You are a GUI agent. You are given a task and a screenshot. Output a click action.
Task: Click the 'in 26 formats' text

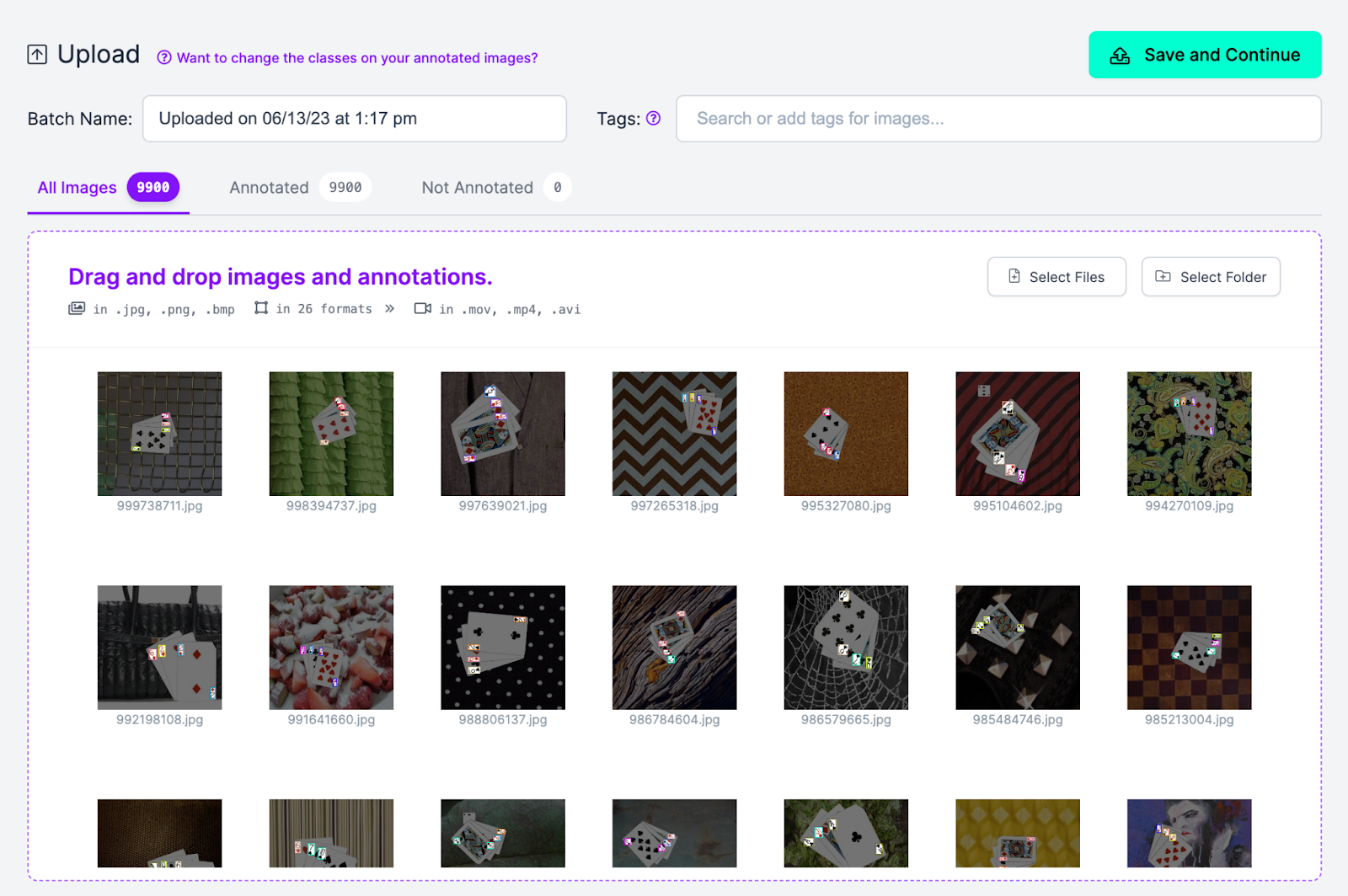[324, 309]
